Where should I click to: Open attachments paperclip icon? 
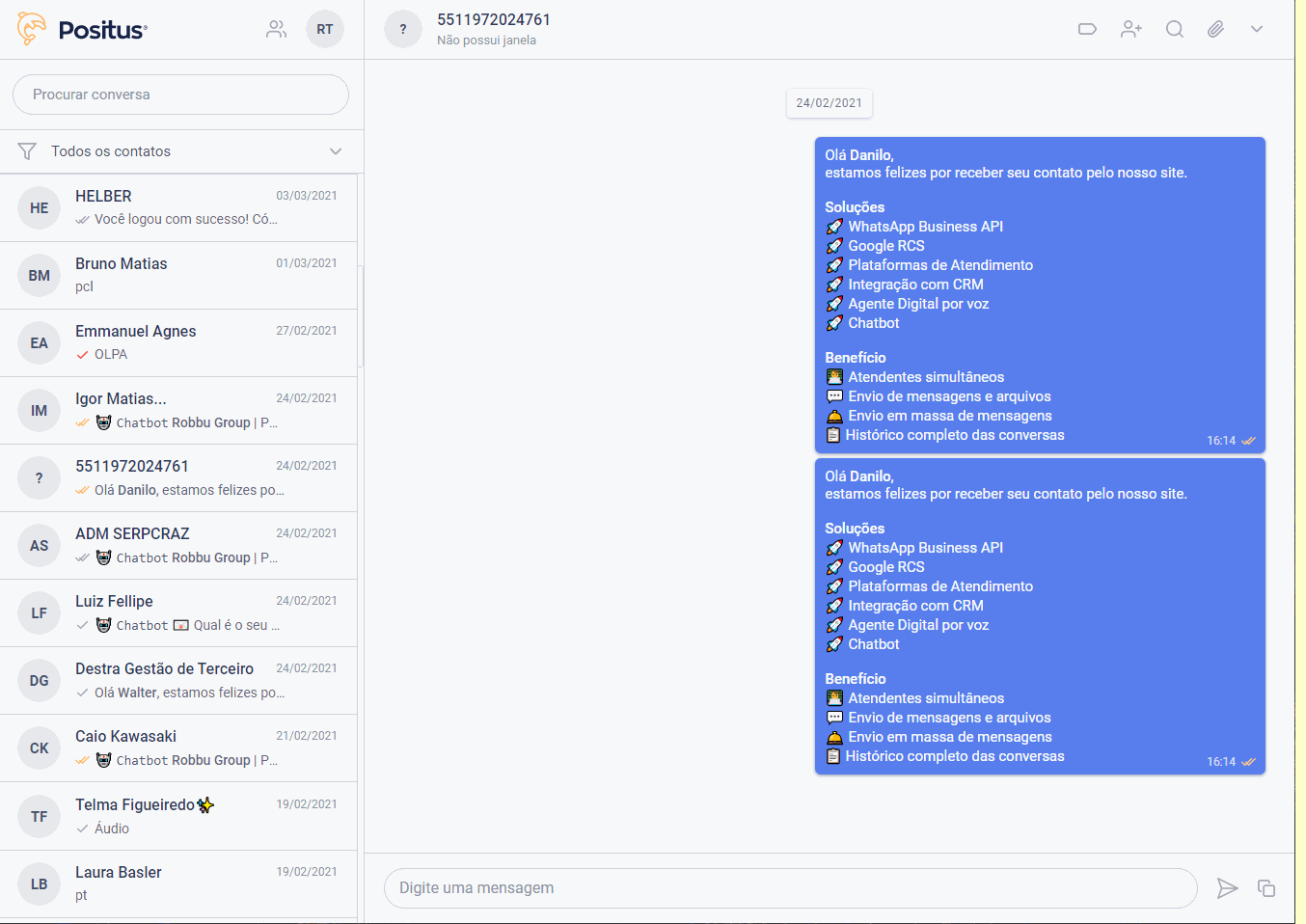point(1215,29)
